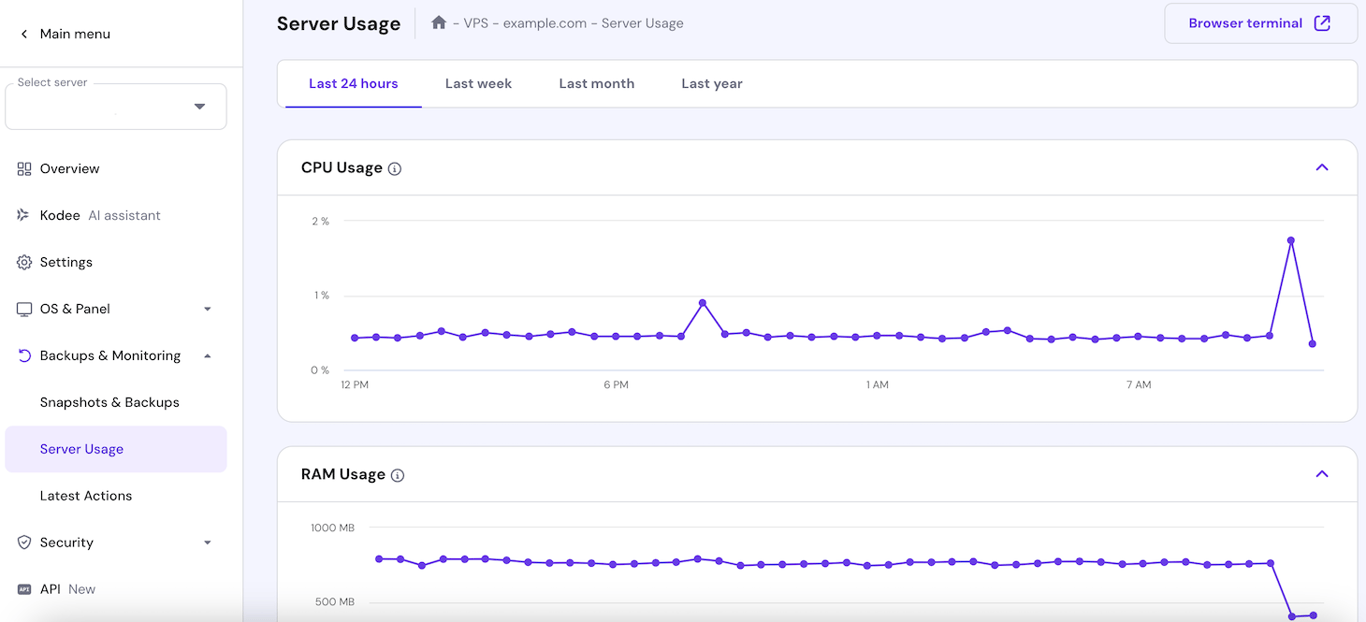This screenshot has width=1366, height=622.
Task: Open Snapshots & Backups page
Action: [109, 402]
